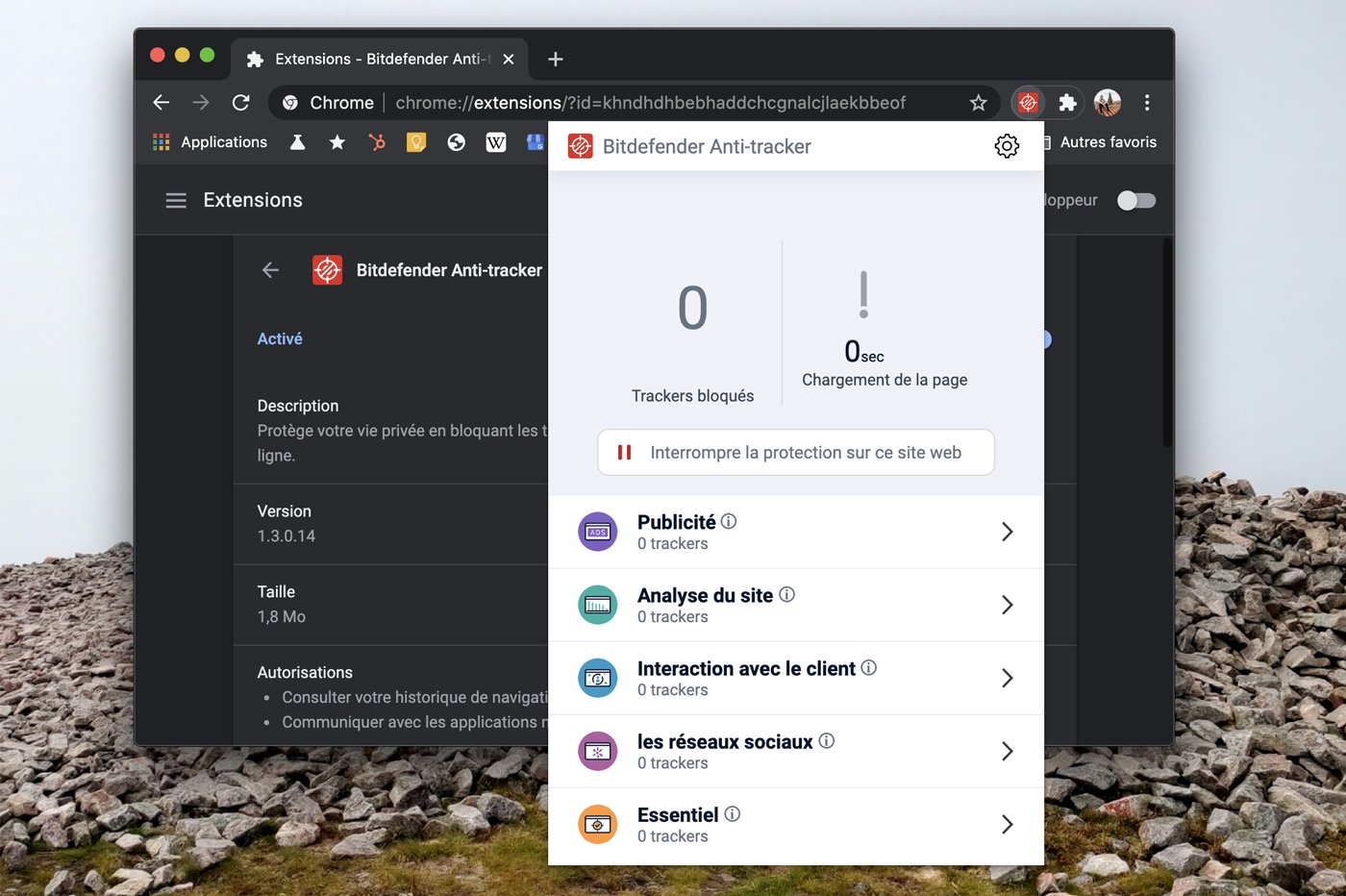The image size is (1346, 896).
Task: Open the Chrome profile avatar
Action: pyautogui.click(x=1108, y=103)
